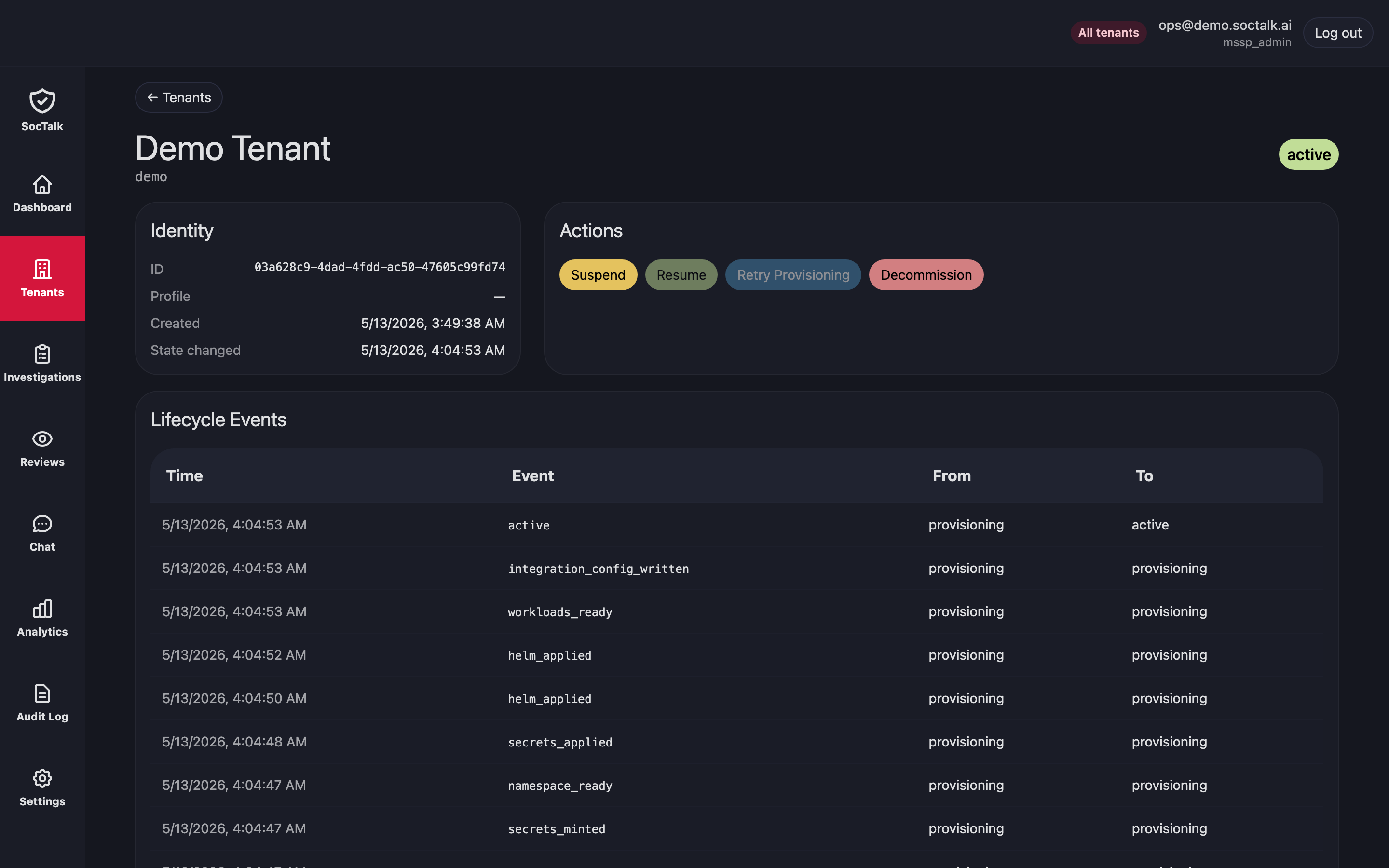The height and width of the screenshot is (868, 1389).
Task: Click the SocTalk shield logo icon
Action: tap(42, 101)
